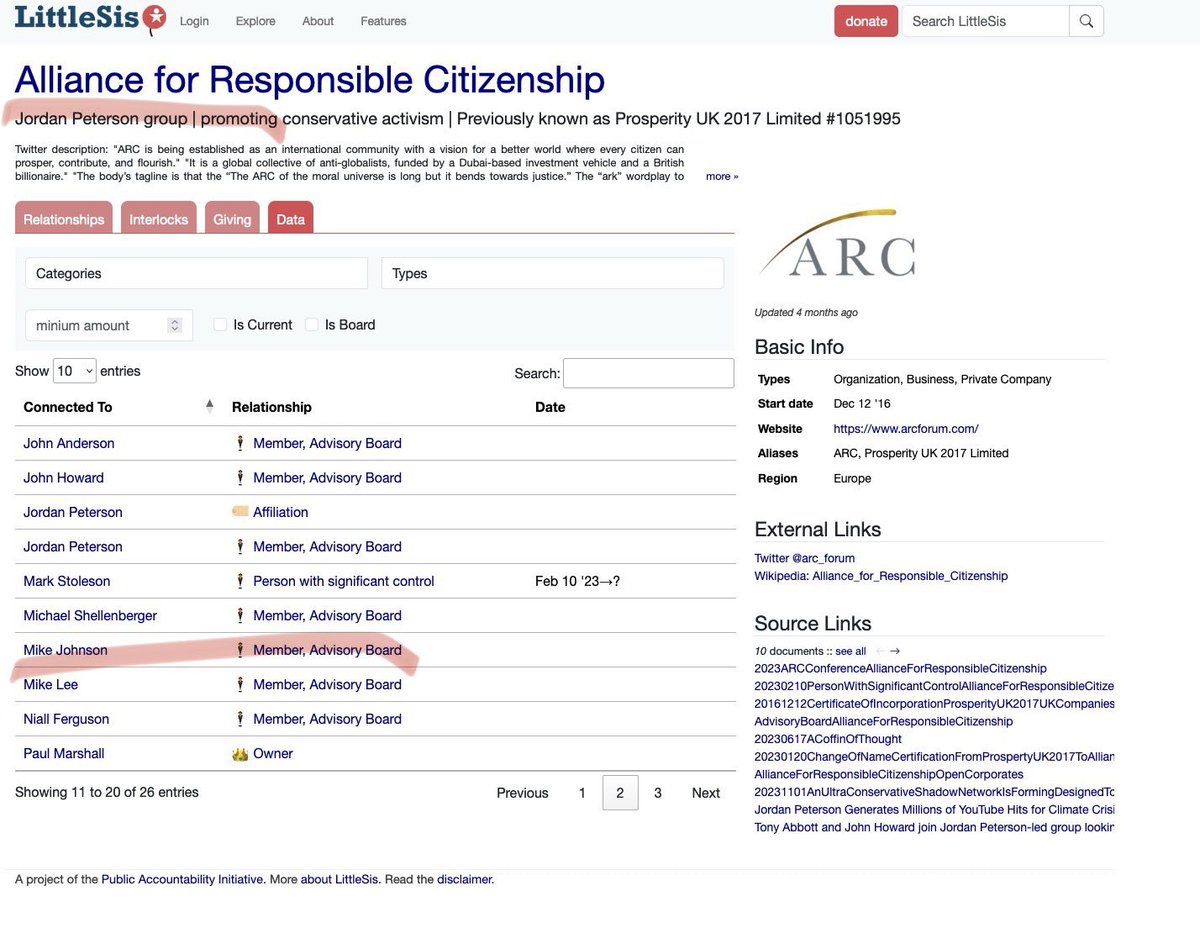
Task: Click see all source documents
Action: (x=851, y=651)
